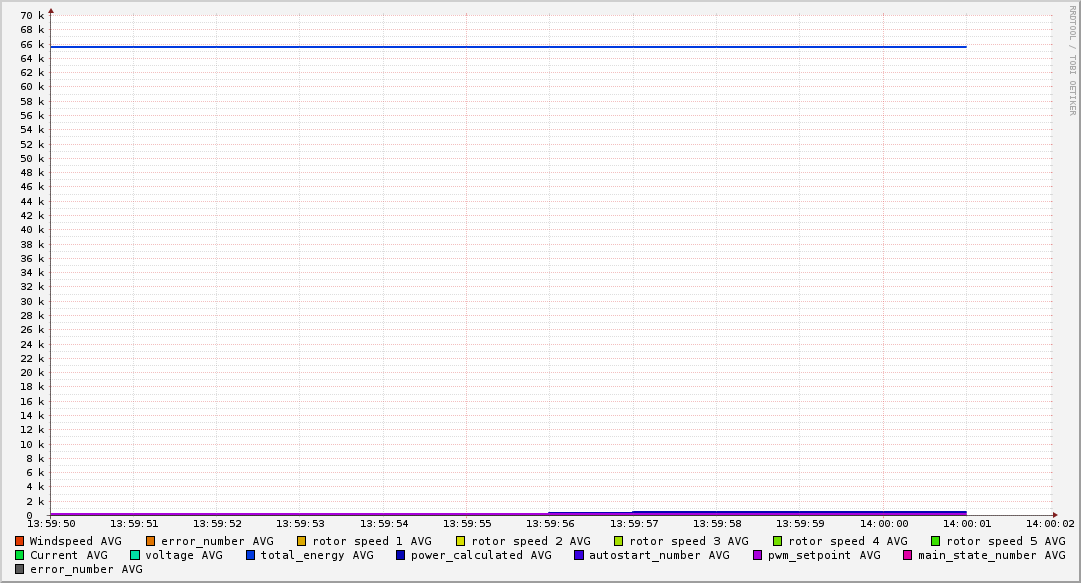
Task: Click the rotor speed 4 AVG label
Action: (x=847, y=541)
